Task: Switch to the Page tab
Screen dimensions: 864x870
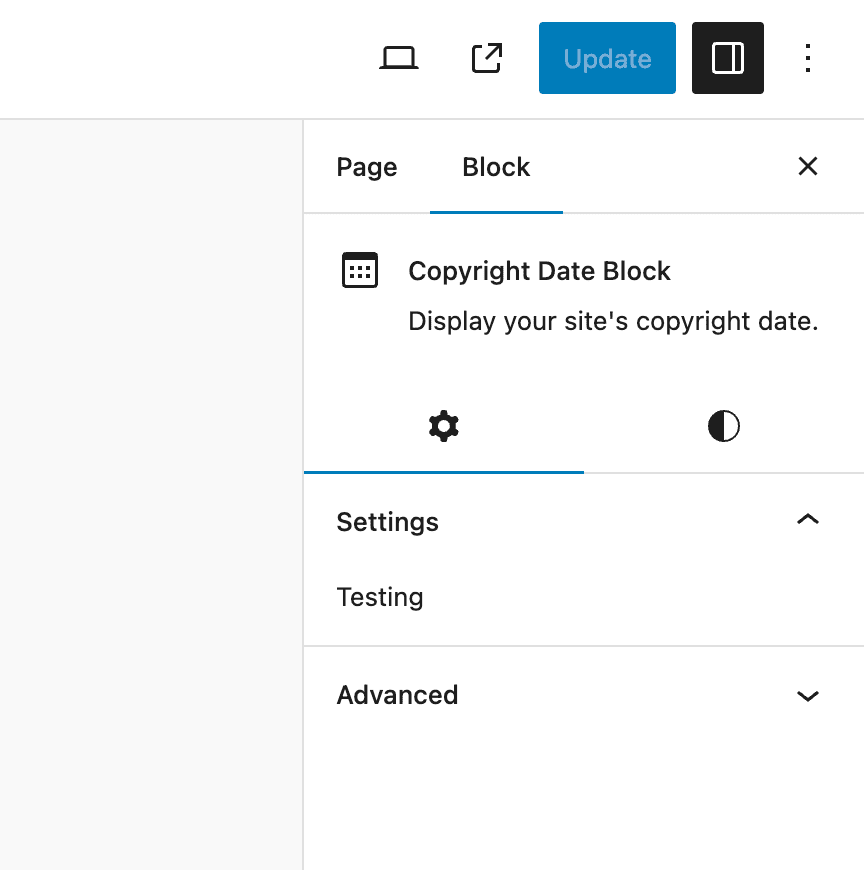Action: (366, 166)
